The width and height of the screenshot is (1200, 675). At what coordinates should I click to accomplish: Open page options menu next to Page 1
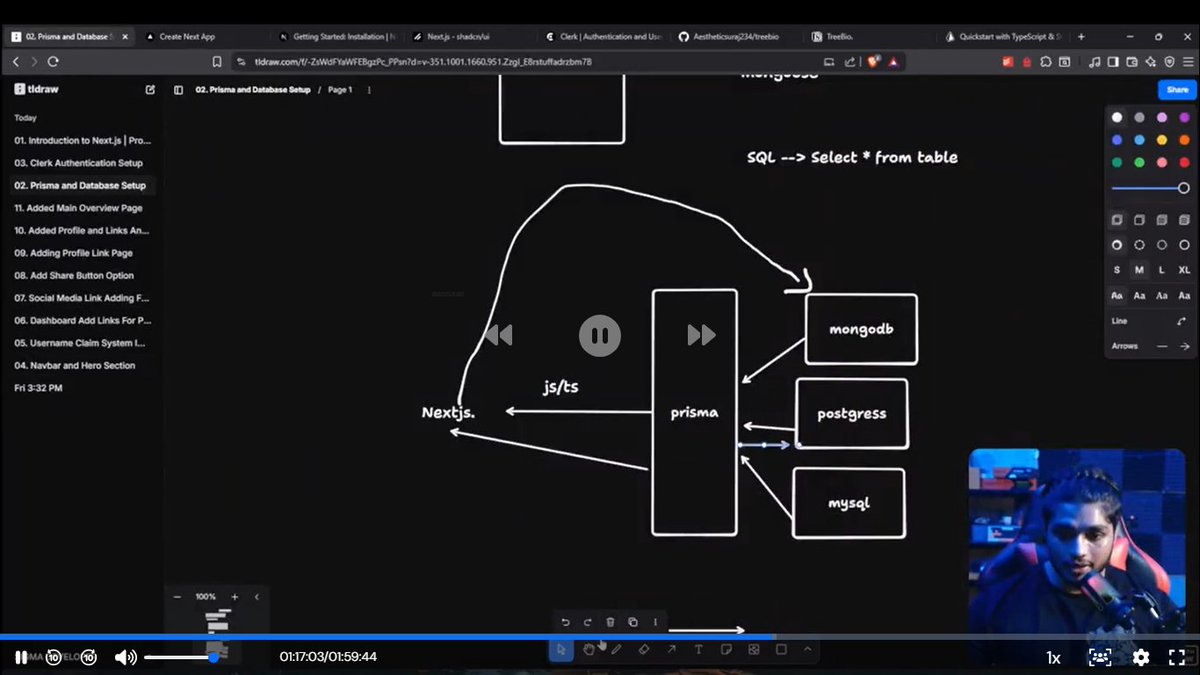pos(369,89)
